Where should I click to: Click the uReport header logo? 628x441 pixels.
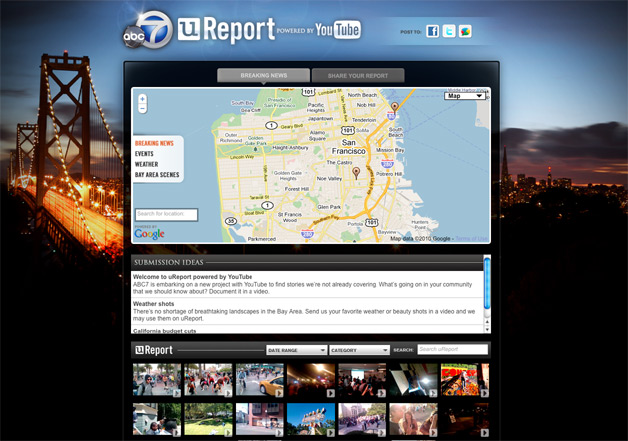click(x=226, y=29)
